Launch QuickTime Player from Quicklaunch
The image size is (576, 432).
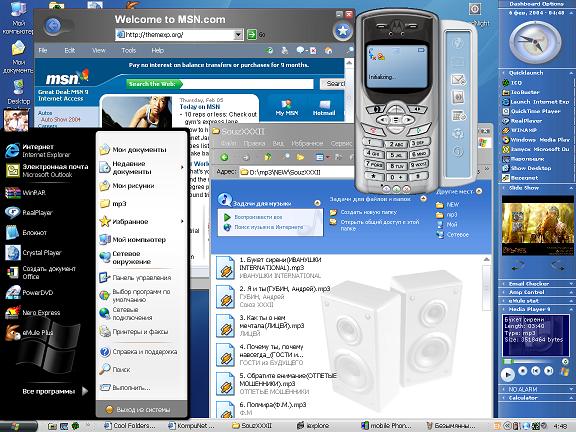coord(531,111)
